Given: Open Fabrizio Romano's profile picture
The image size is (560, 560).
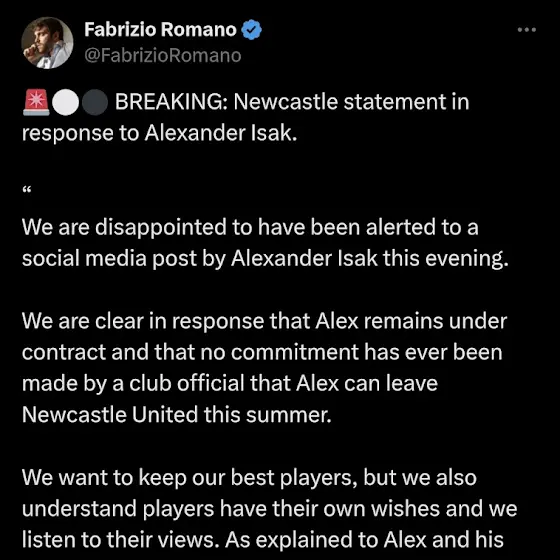Looking at the screenshot, I should pyautogui.click(x=47, y=43).
